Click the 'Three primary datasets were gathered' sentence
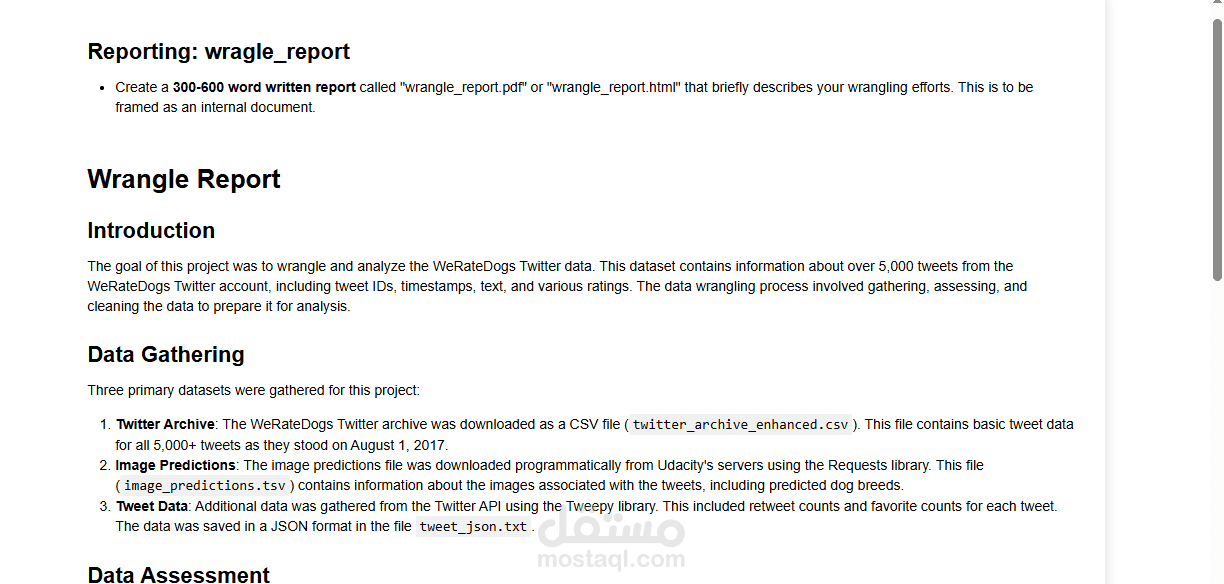1224x584 pixels. point(253,390)
